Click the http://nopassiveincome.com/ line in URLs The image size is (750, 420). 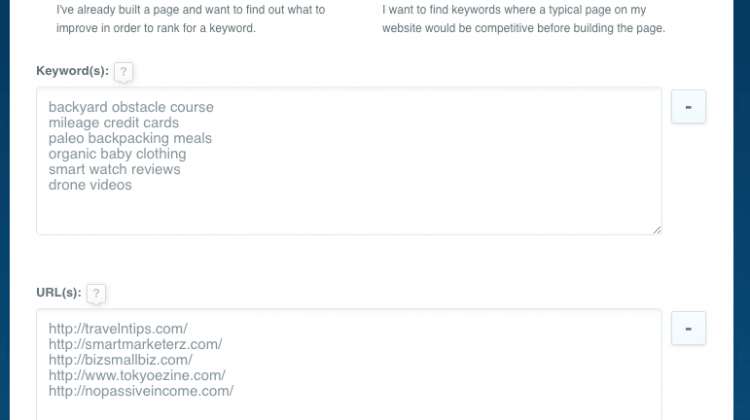point(141,391)
